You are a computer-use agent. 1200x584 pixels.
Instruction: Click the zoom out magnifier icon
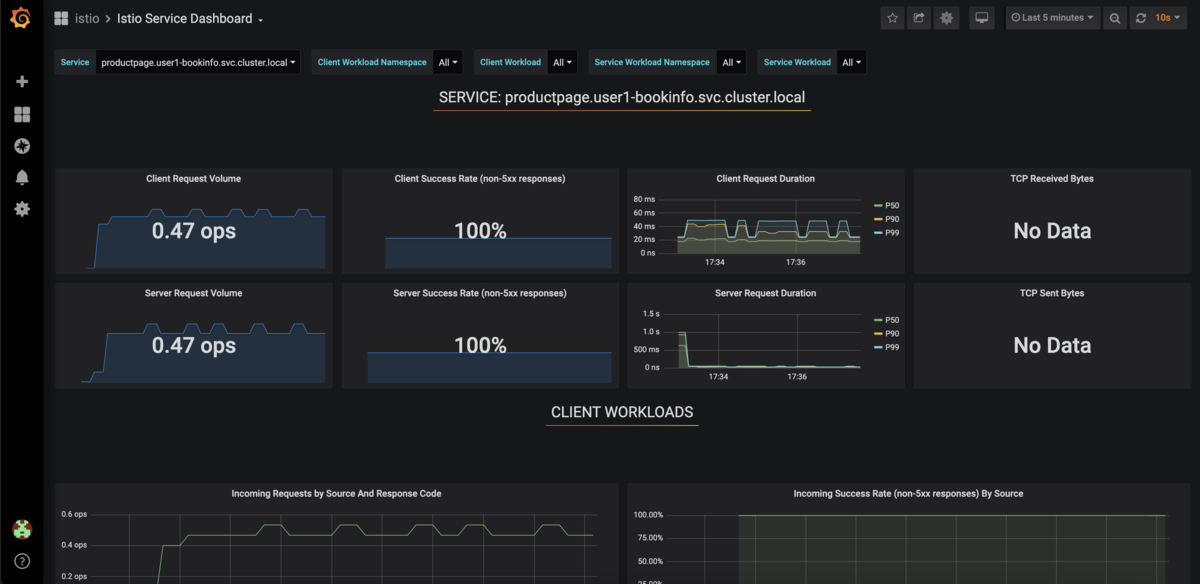(x=1115, y=18)
